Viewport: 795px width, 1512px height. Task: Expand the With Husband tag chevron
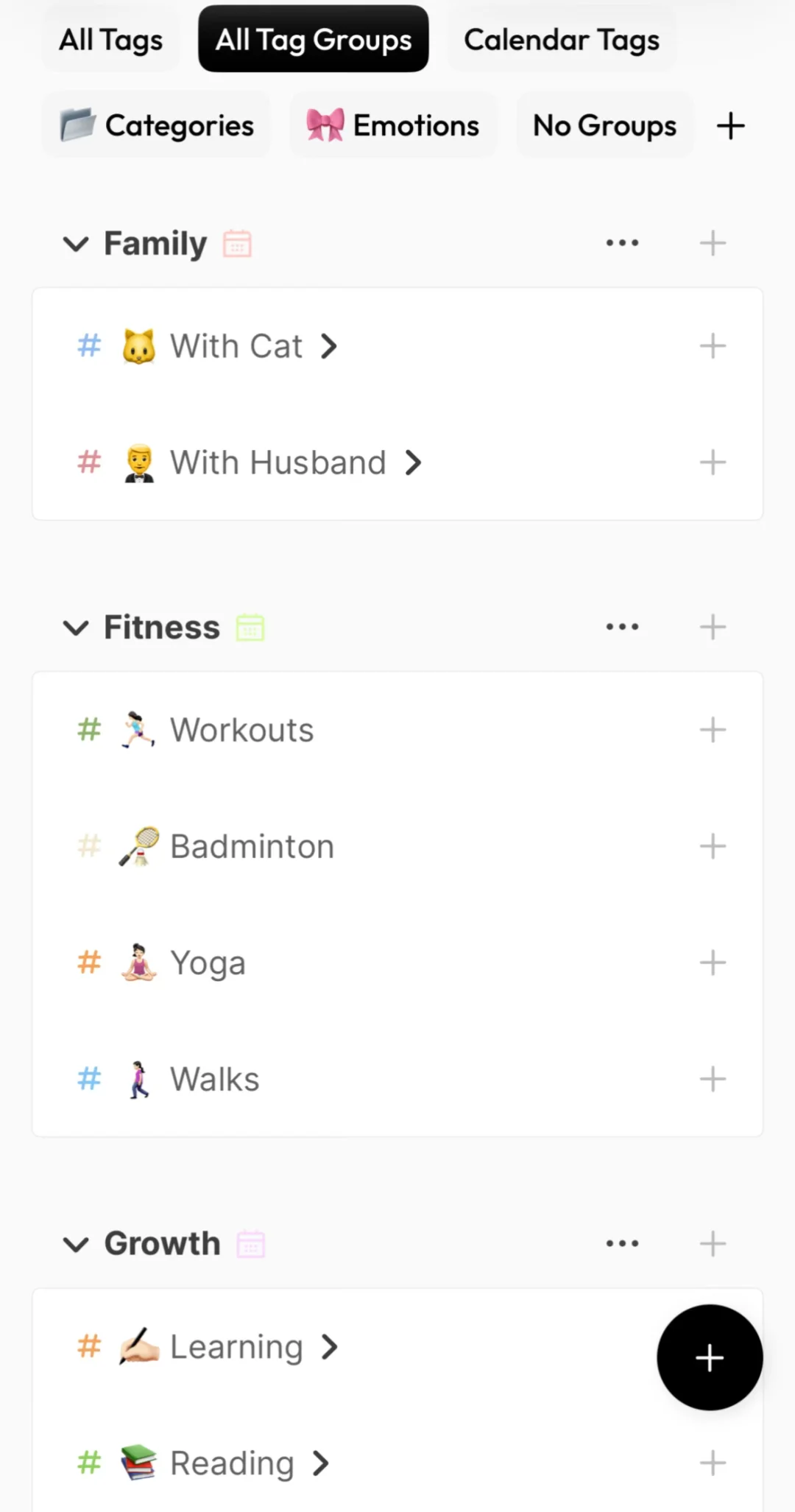[414, 463]
